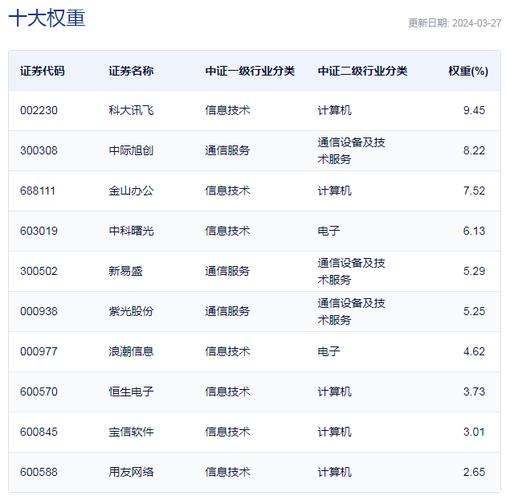The image size is (506, 500).
Task: Click 信息技术 in the 中科曙光 row
Action: [x=227, y=231]
